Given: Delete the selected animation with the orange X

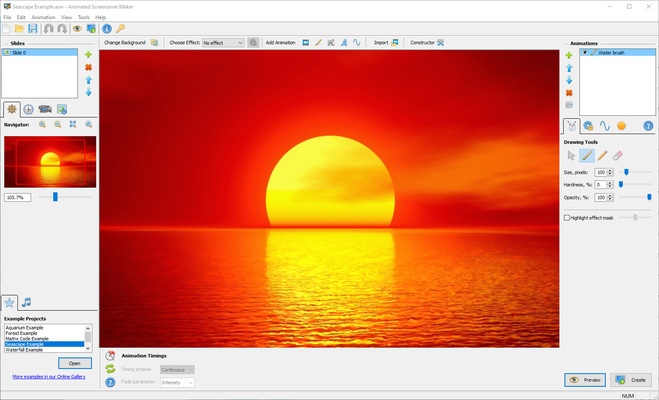Looking at the screenshot, I should click(569, 92).
